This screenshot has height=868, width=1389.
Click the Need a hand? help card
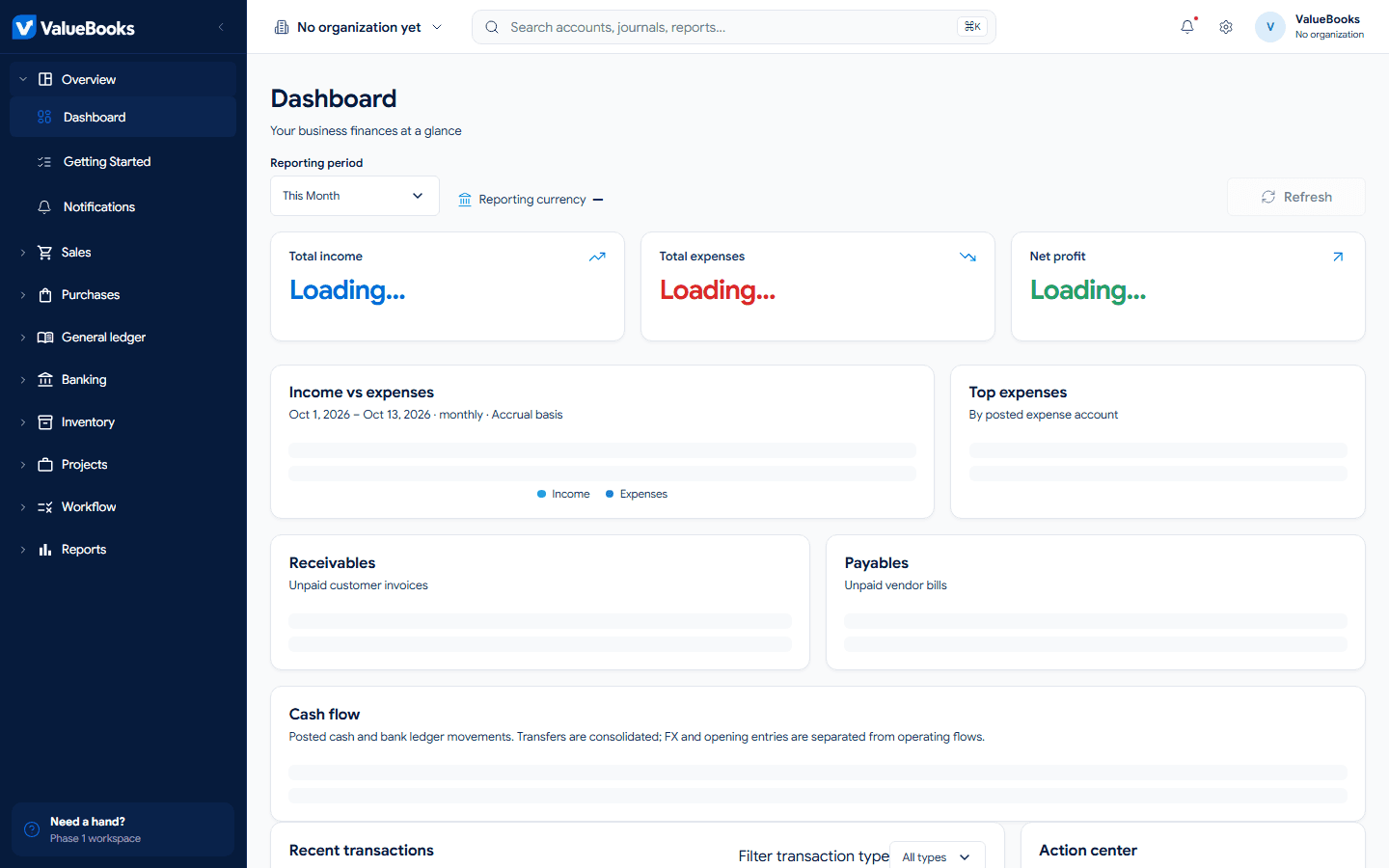coord(123,829)
